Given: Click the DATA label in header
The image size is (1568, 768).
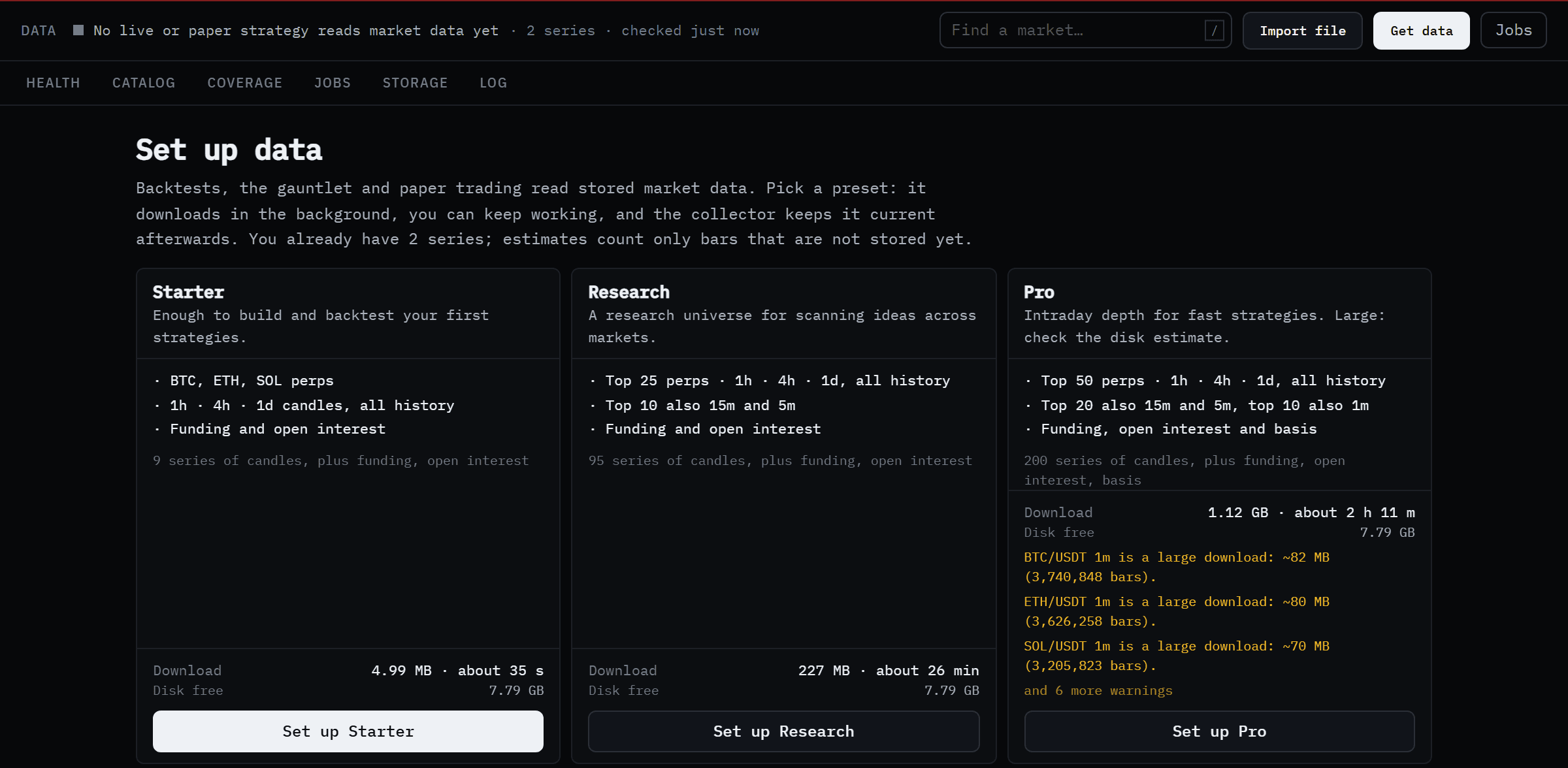Looking at the screenshot, I should point(39,31).
